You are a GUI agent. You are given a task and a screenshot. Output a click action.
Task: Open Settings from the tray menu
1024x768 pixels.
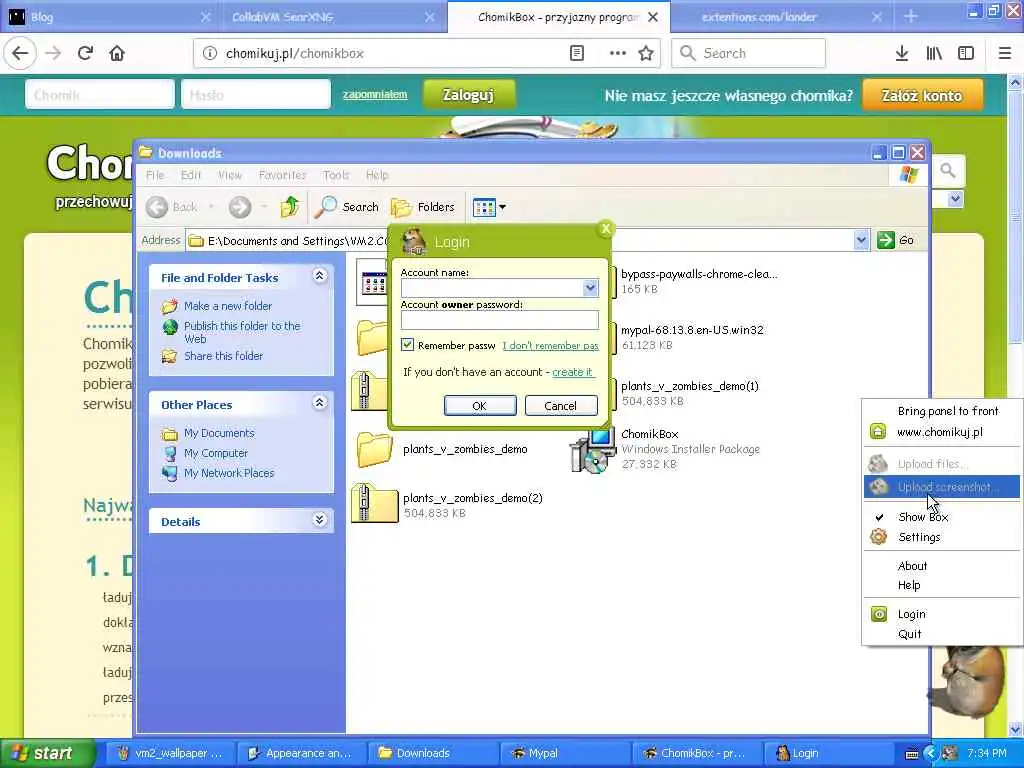tap(942, 537)
